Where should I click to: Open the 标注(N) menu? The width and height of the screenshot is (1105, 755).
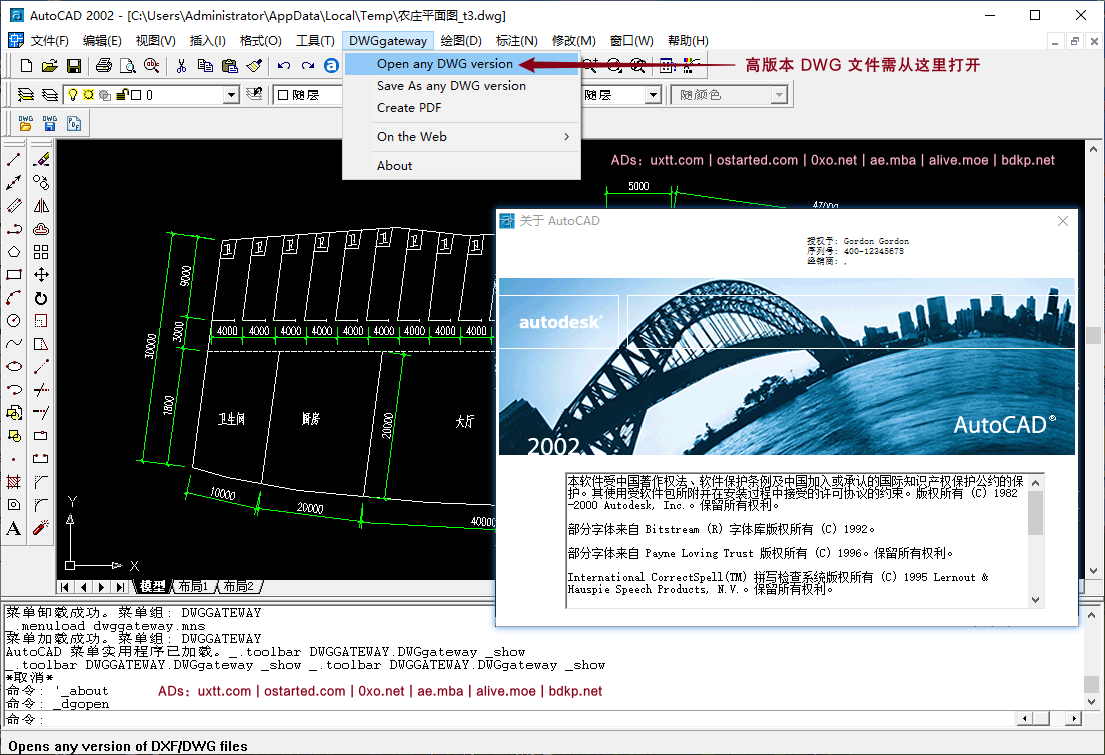coord(517,41)
